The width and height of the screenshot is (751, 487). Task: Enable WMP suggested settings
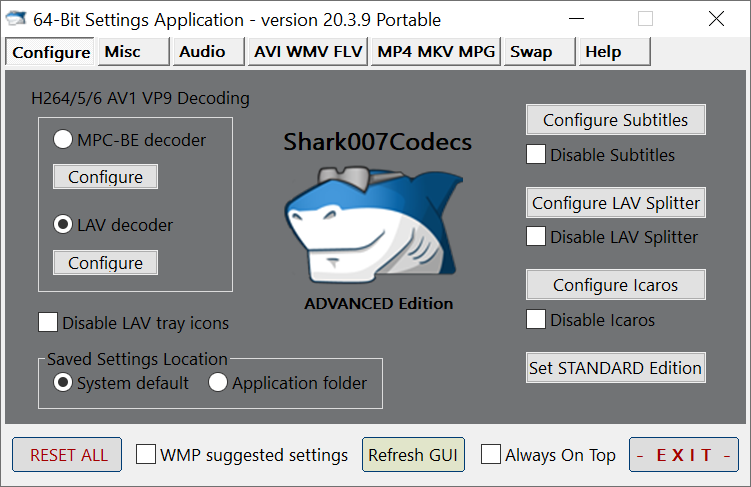[146, 455]
